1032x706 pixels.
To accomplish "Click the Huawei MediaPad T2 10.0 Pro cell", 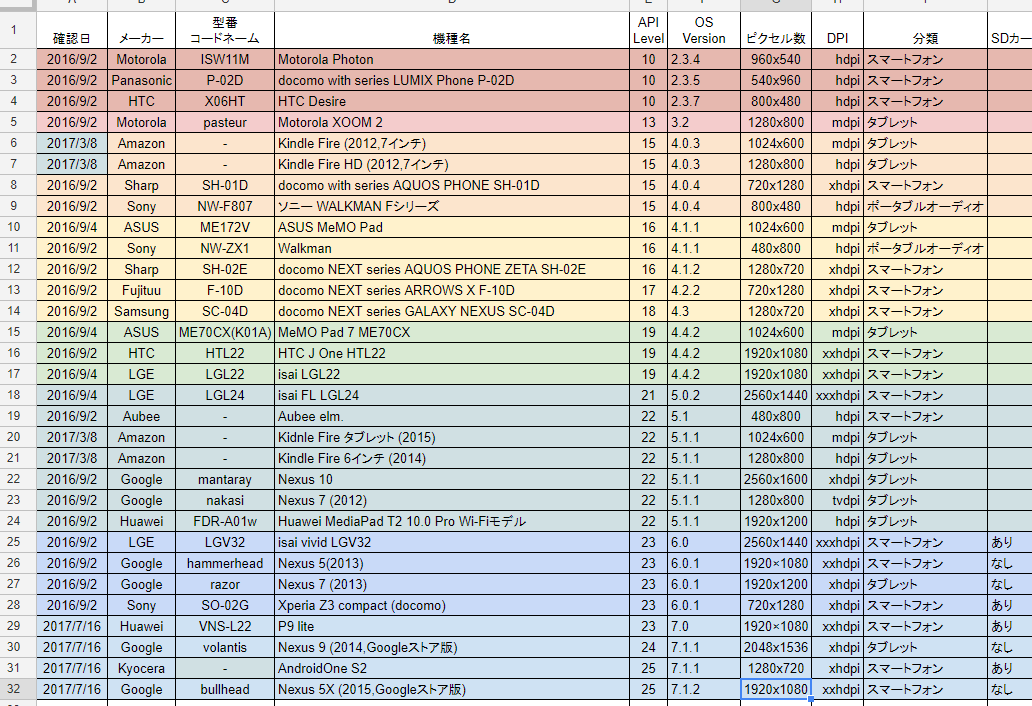I will coord(452,521).
